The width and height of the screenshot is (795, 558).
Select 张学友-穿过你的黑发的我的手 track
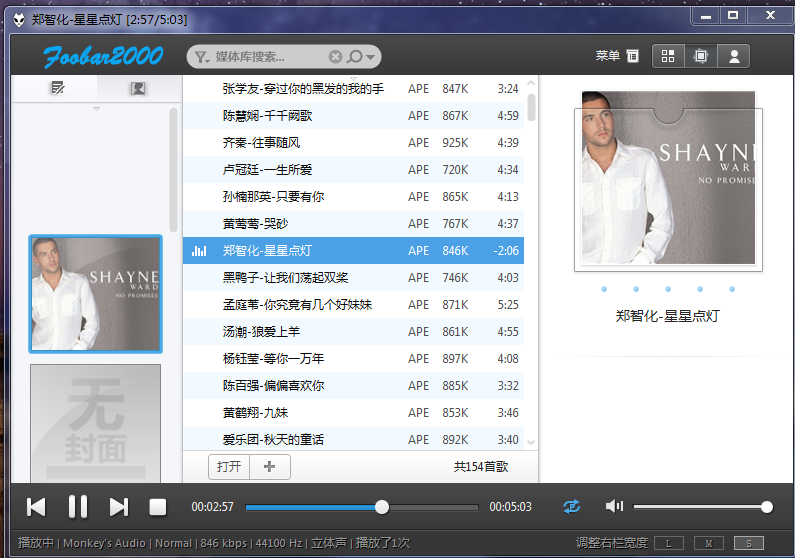(x=353, y=89)
